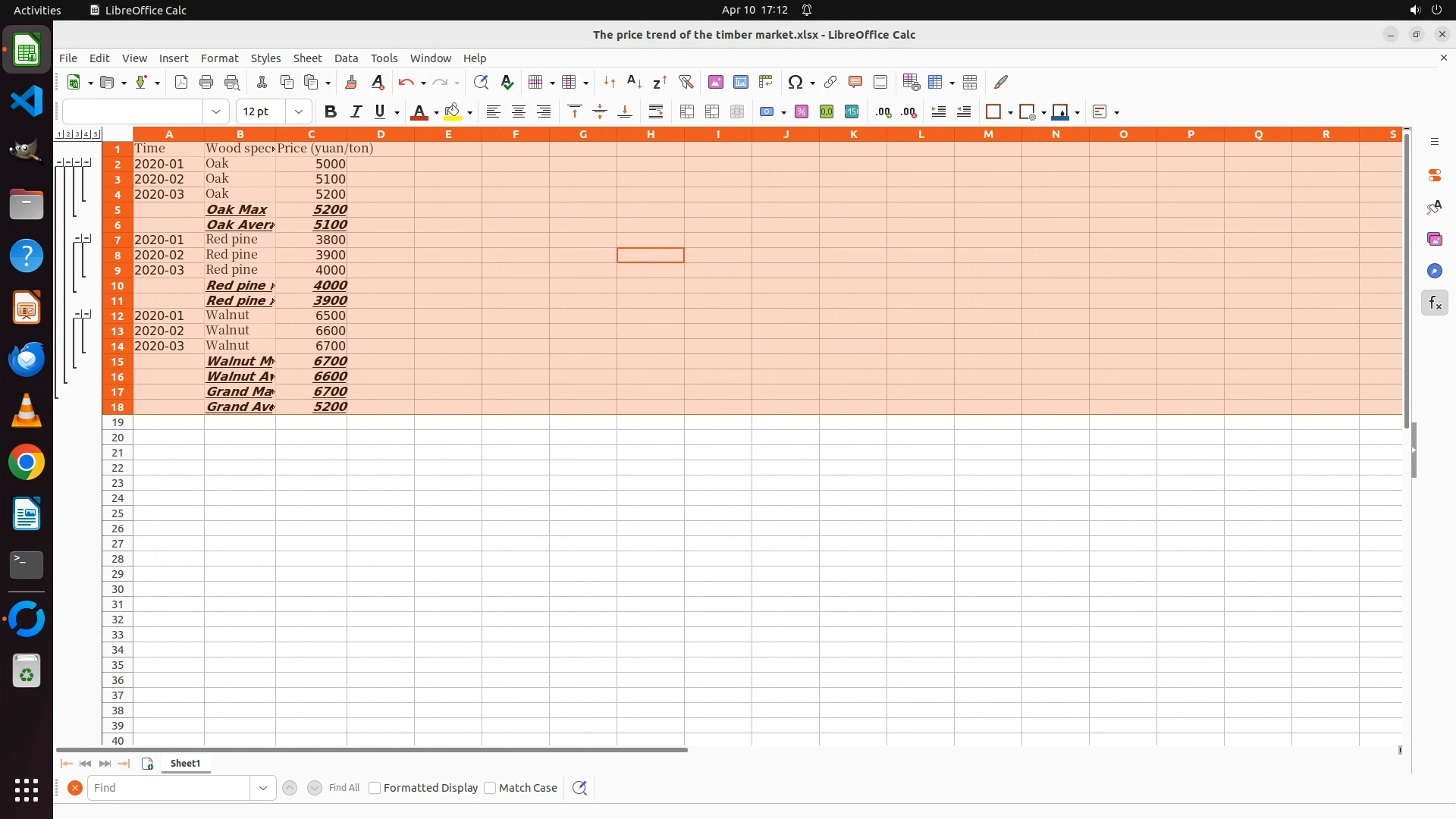This screenshot has height=819, width=1456.
Task: Click the Format as Percent icon
Action: 802,112
